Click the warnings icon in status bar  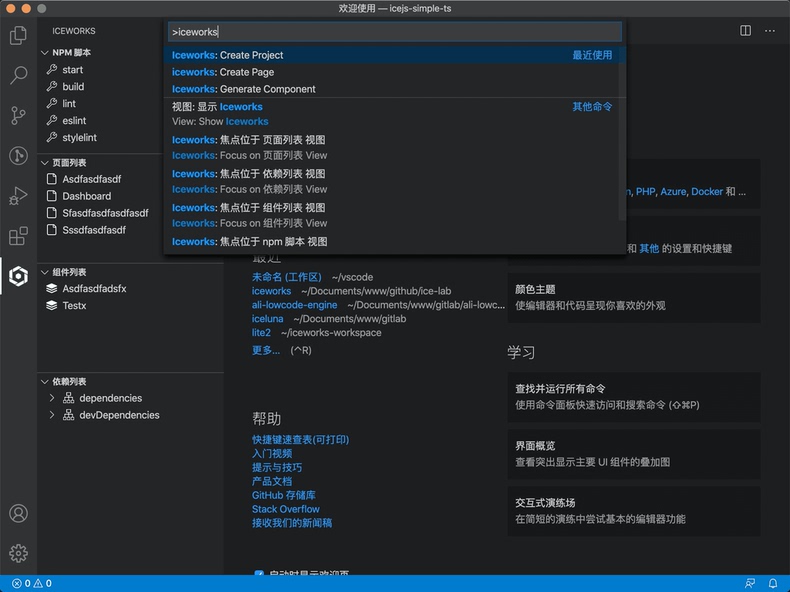pos(38,583)
